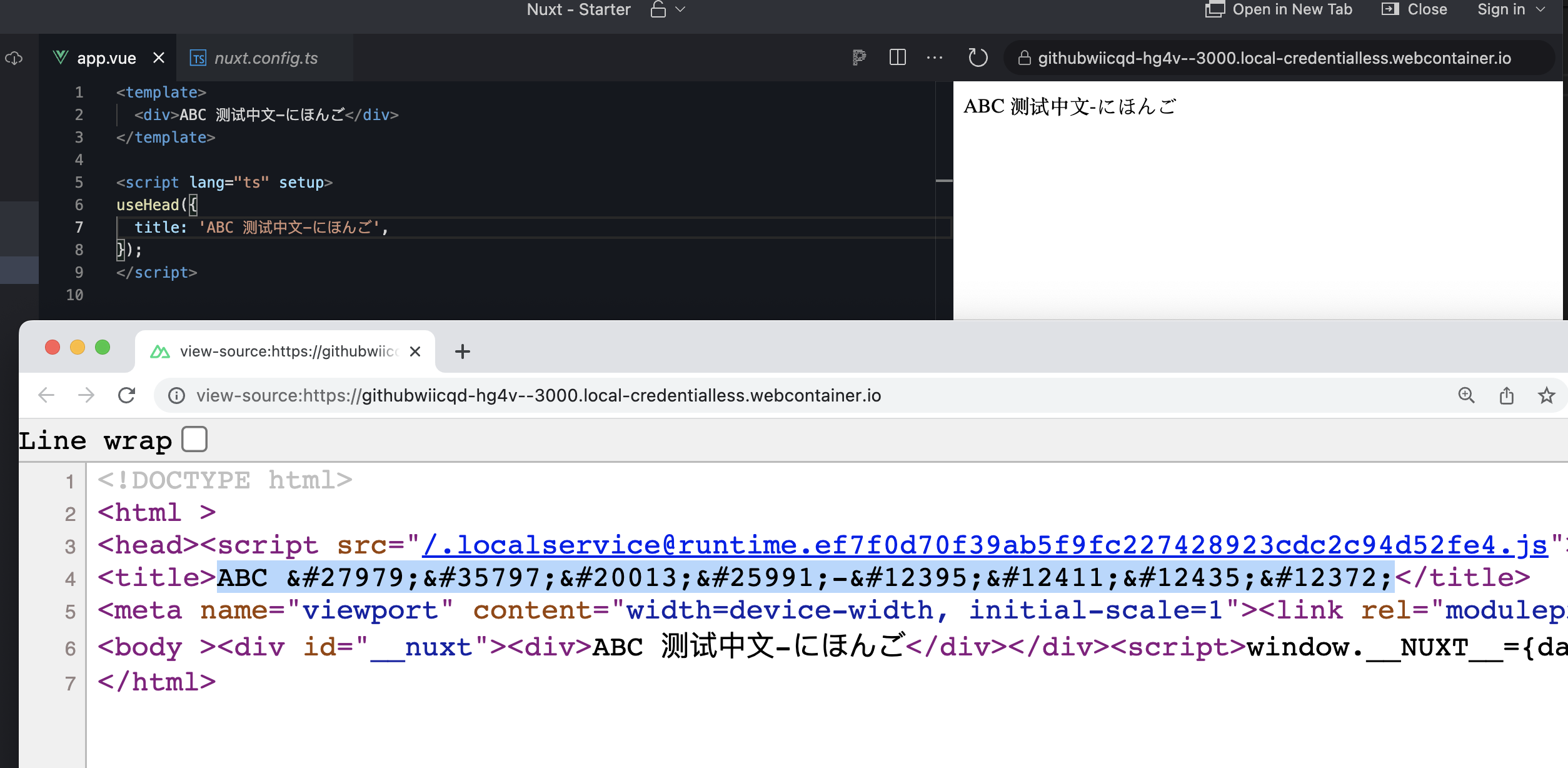
Task: Click the cloud sync icon
Action: click(x=14, y=58)
